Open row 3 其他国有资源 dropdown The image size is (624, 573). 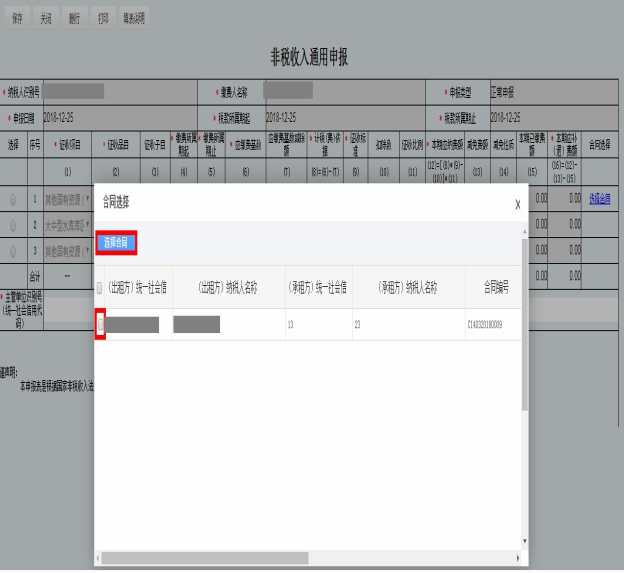pos(67,251)
